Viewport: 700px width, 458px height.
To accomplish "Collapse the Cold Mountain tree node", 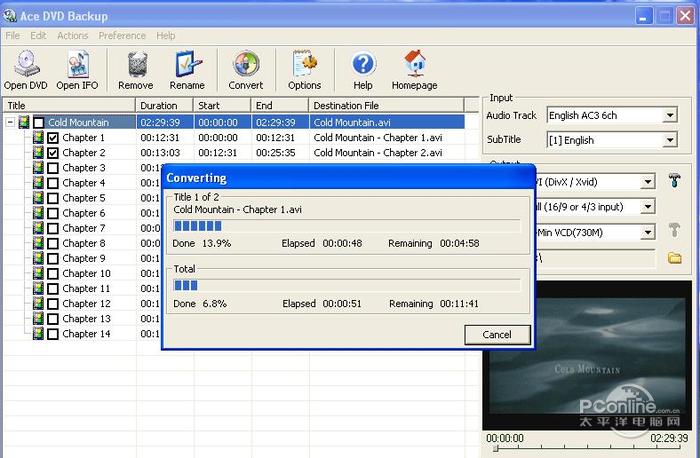I will pyautogui.click(x=10, y=122).
